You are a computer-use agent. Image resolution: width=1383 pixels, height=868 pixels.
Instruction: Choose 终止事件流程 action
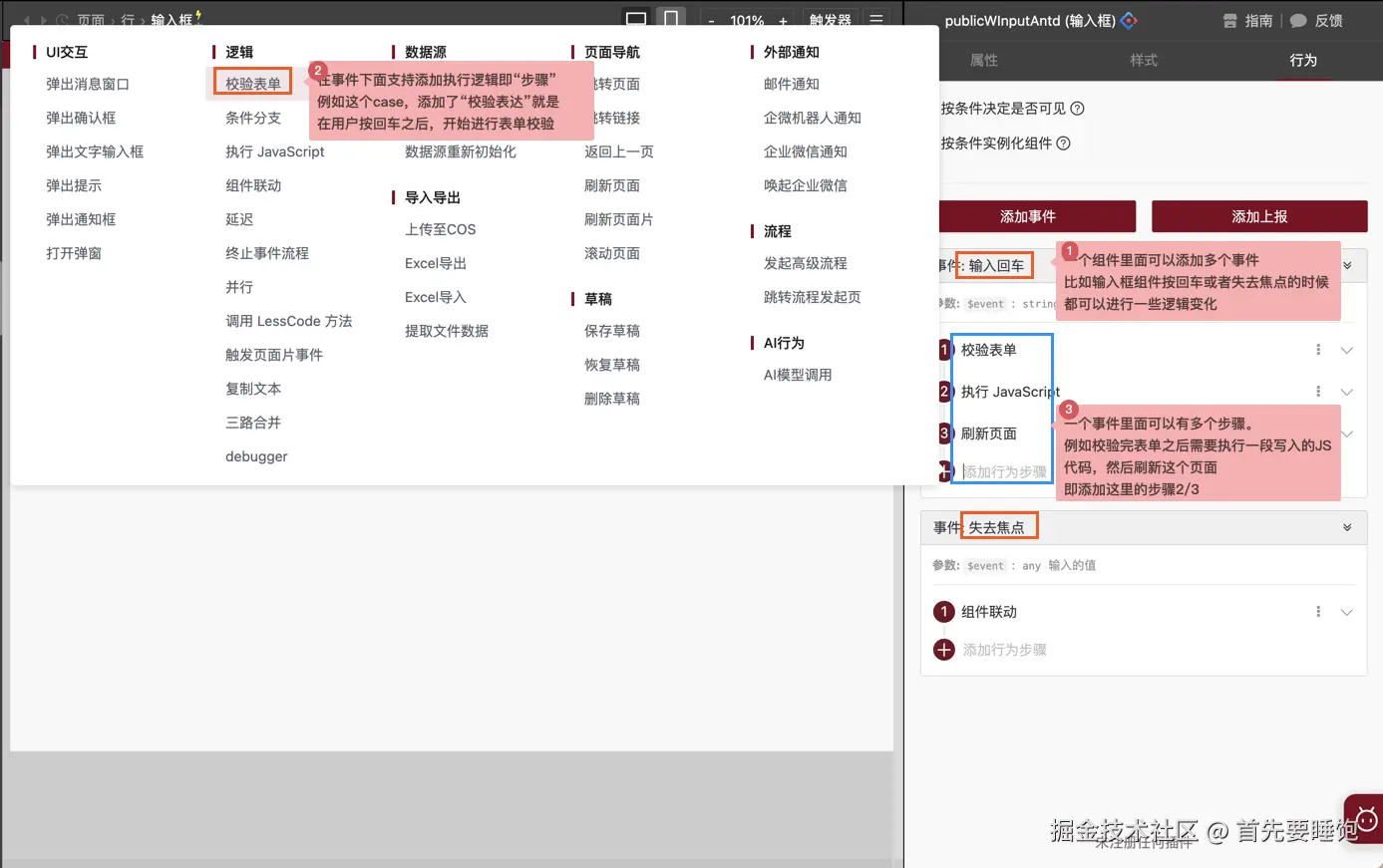(267, 253)
